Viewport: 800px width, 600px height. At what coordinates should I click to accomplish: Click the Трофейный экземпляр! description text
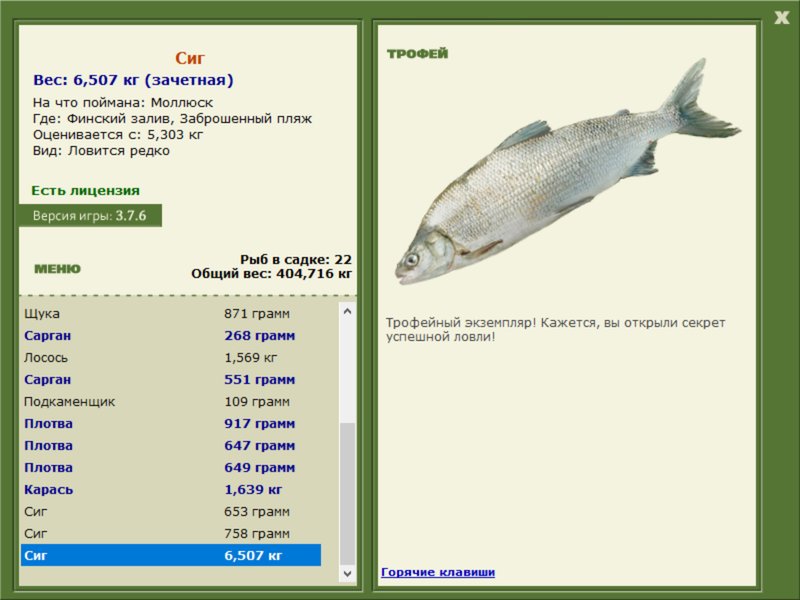coord(555,330)
